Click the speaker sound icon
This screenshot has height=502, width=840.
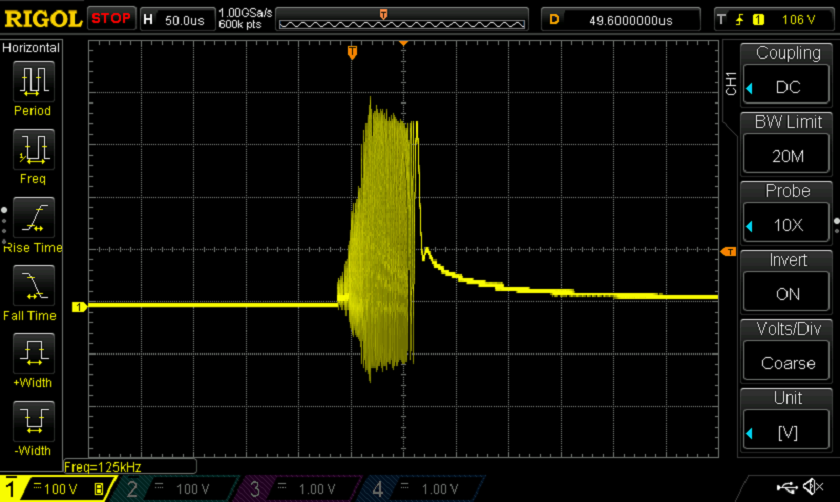816,487
